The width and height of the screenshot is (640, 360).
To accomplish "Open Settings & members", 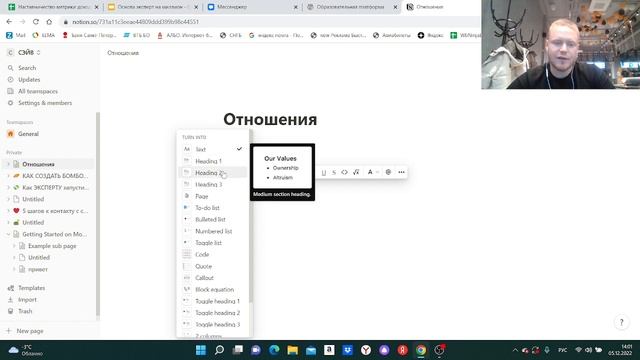I will [x=45, y=103].
